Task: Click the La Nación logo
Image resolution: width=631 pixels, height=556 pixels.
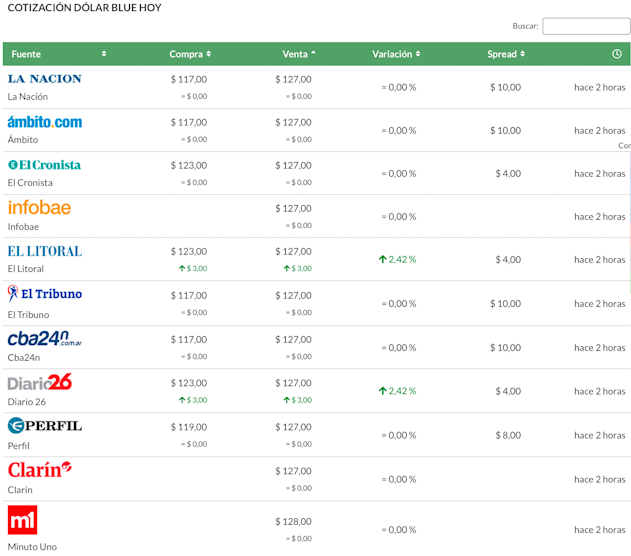Action: tap(44, 79)
